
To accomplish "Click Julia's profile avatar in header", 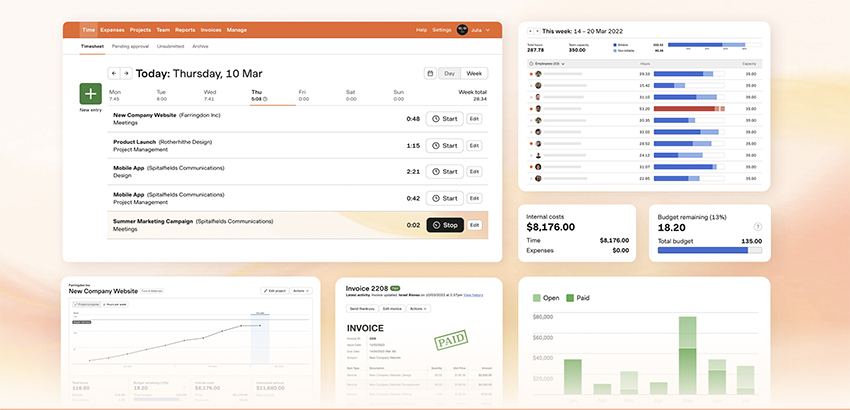I will pyautogui.click(x=462, y=30).
